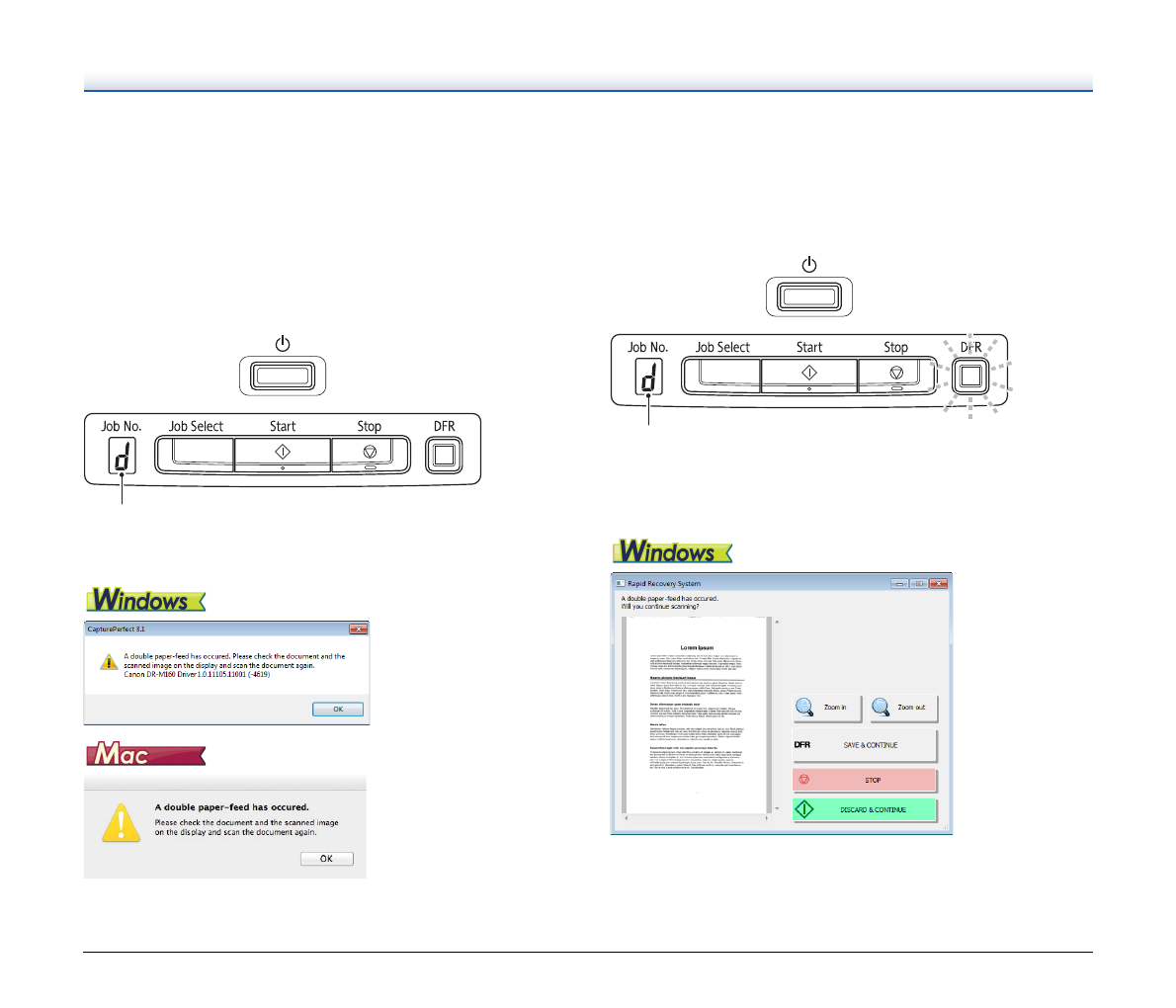Click OK in the Mac double-feed alert
This screenshot has height=1008, width=1176.
pyautogui.click(x=326, y=859)
